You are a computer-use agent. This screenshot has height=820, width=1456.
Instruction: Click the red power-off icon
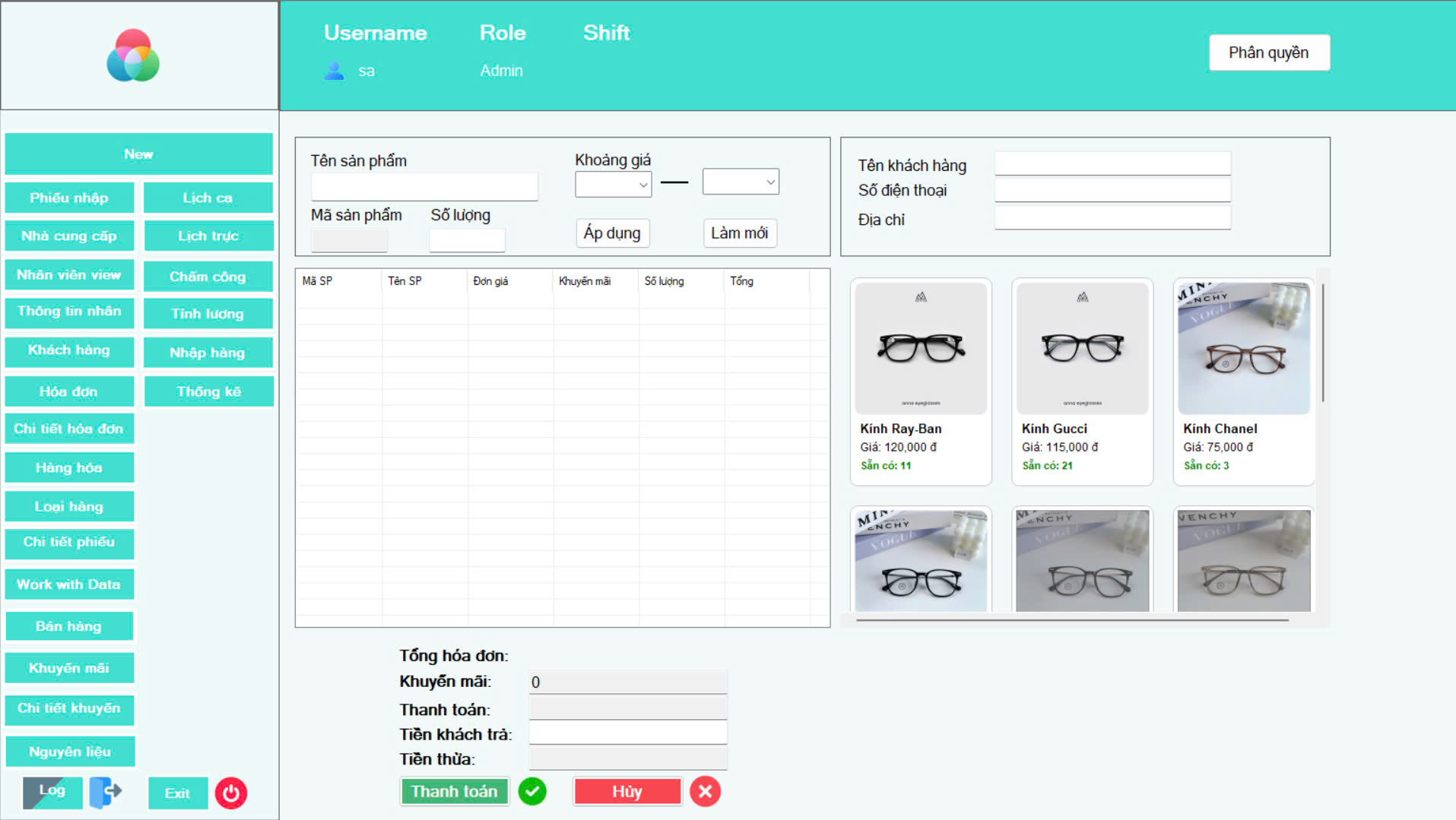click(x=231, y=793)
